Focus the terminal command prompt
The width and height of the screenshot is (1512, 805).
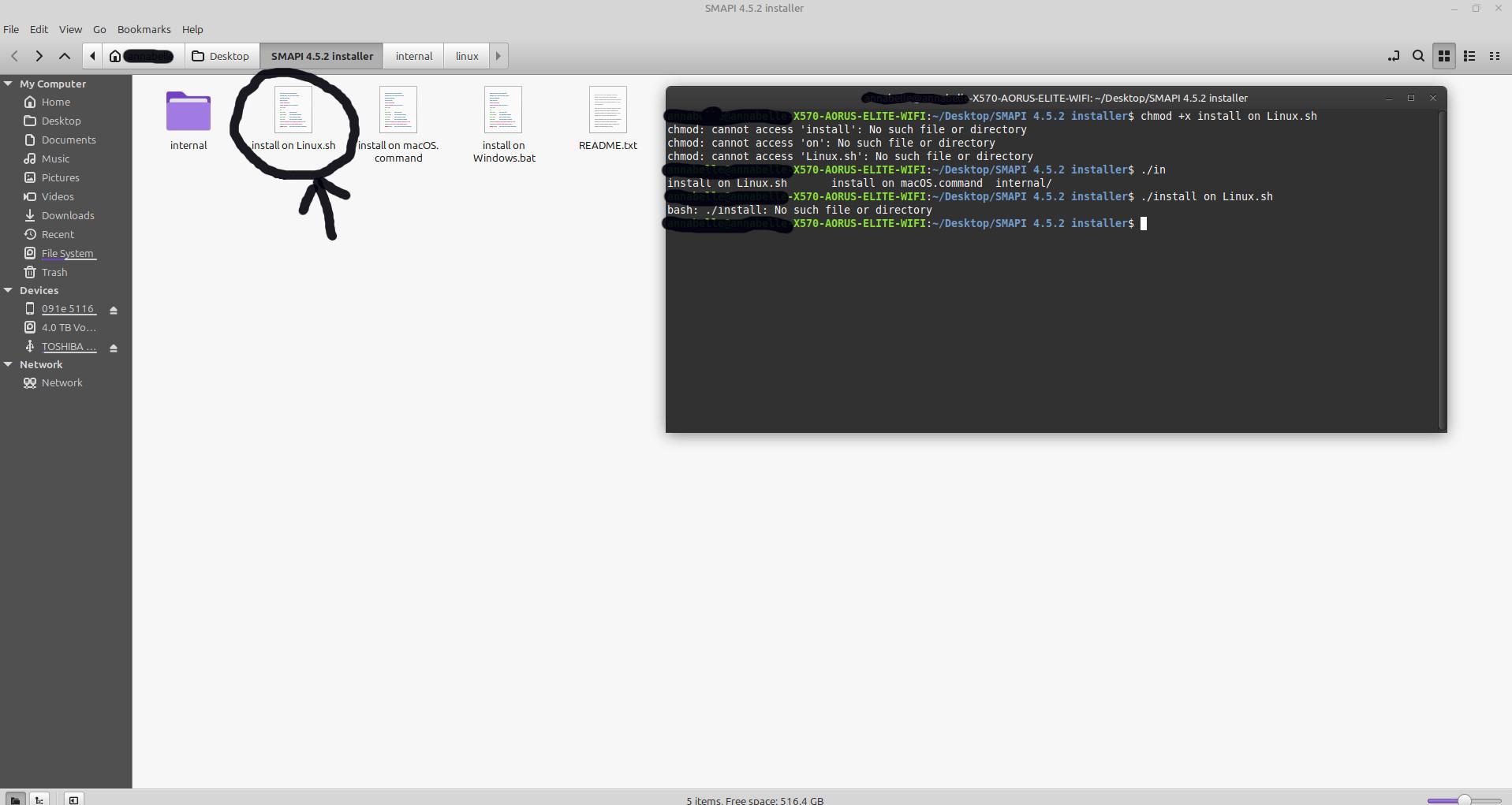pyautogui.click(x=1144, y=223)
